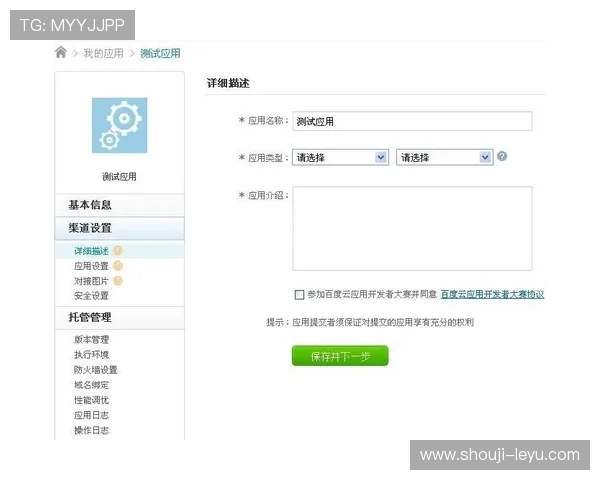Click warning badge next to 应用设置
Image resolution: width=600 pixels, height=480 pixels.
[118, 266]
